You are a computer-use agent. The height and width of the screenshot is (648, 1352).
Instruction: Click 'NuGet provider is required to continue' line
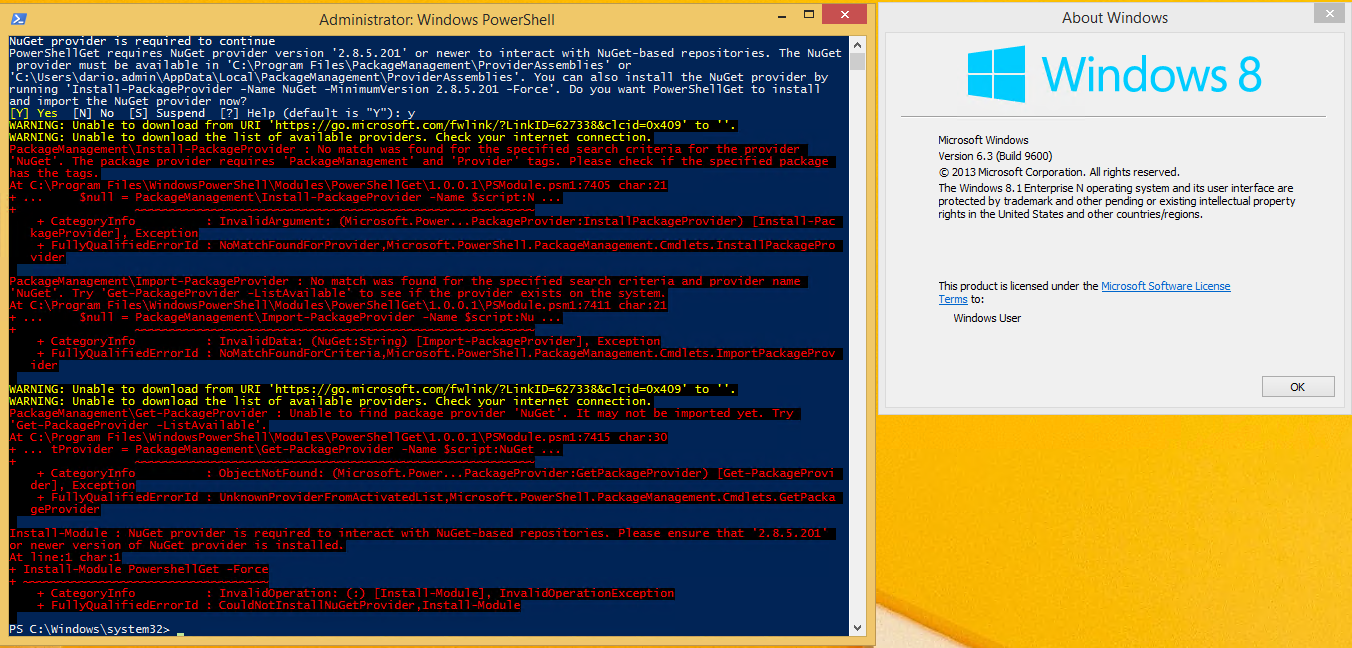(140, 41)
